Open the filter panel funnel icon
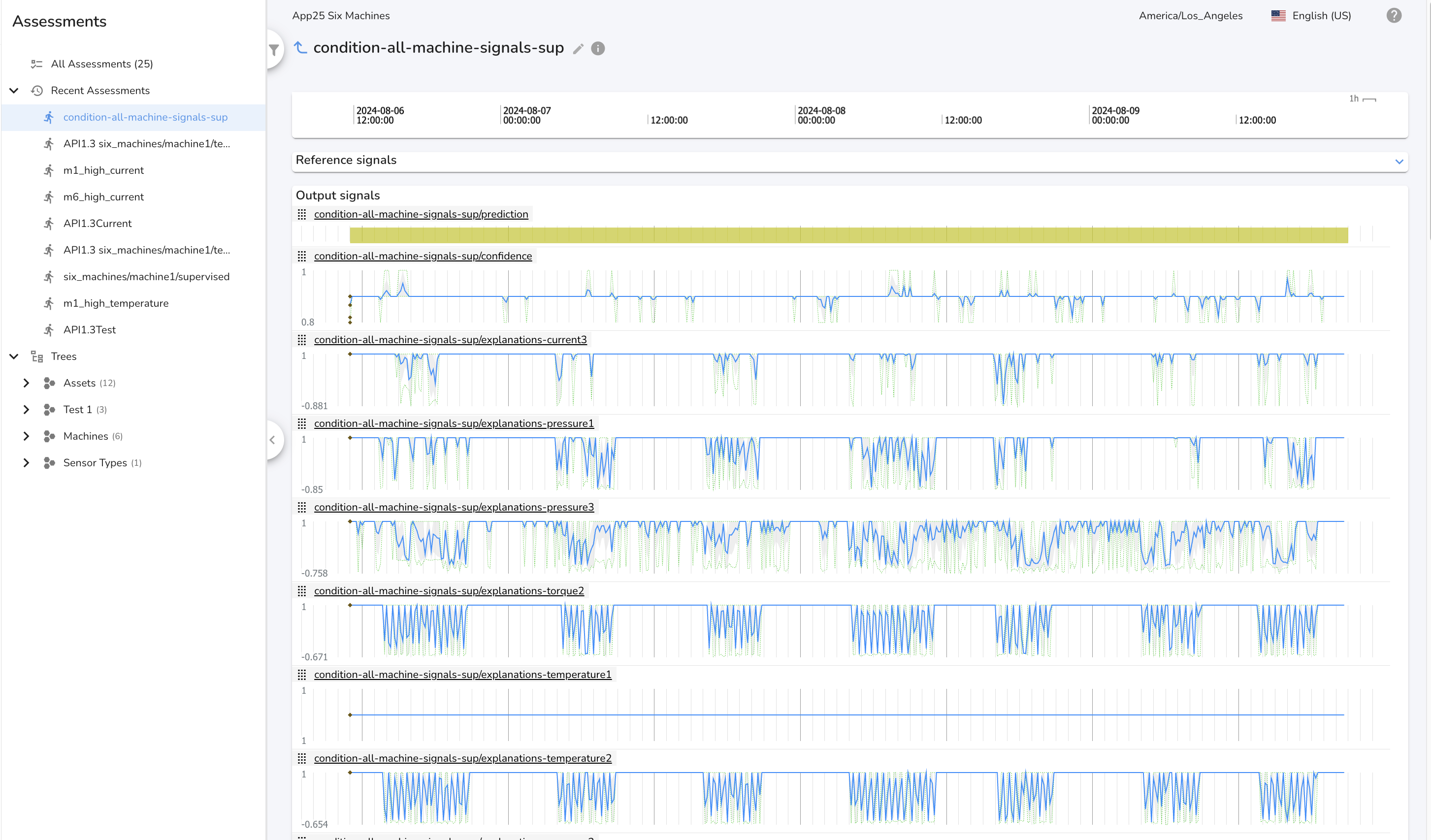This screenshot has width=1431, height=840. tap(274, 50)
